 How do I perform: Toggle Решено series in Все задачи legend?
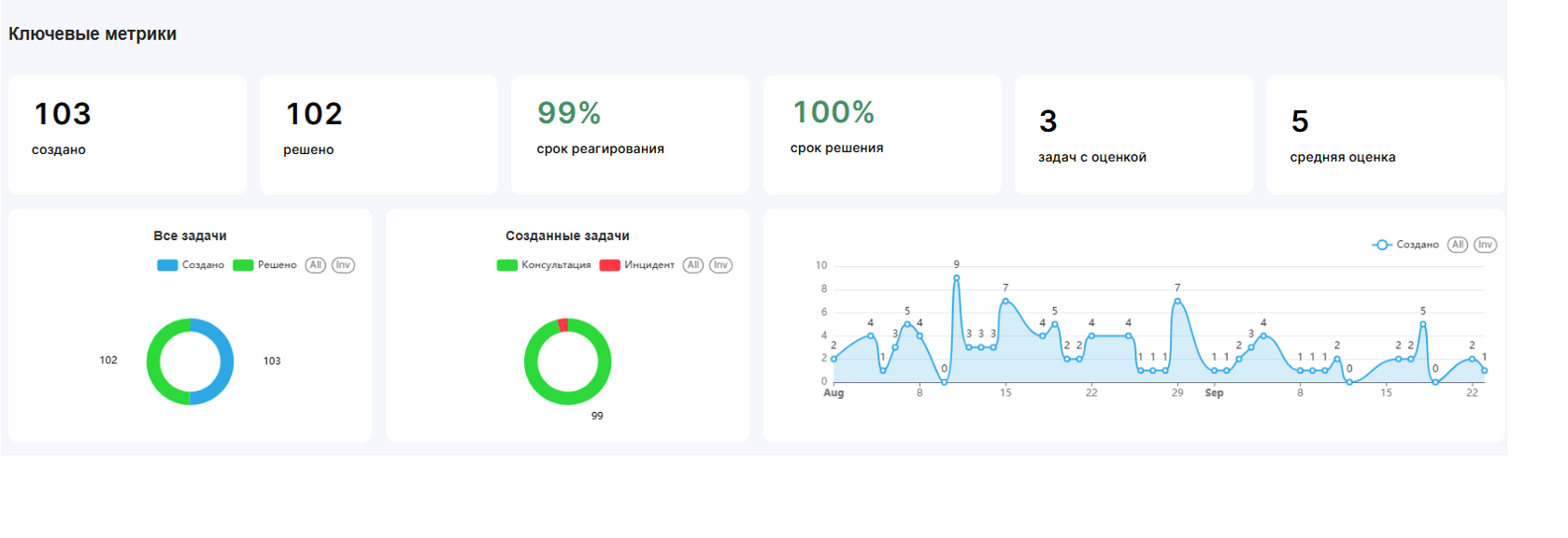click(x=265, y=265)
